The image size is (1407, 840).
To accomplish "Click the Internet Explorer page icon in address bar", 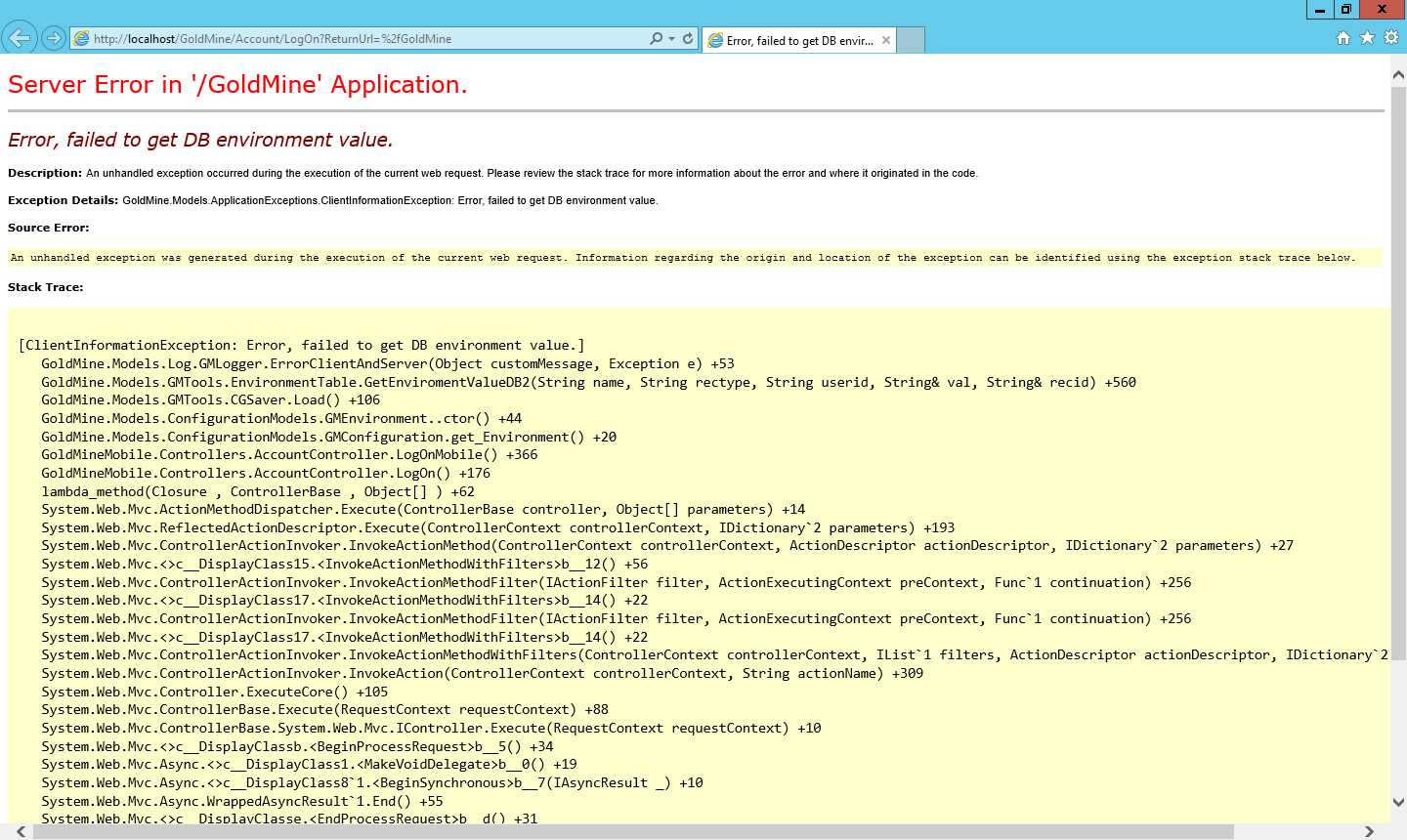I will pyautogui.click(x=82, y=39).
